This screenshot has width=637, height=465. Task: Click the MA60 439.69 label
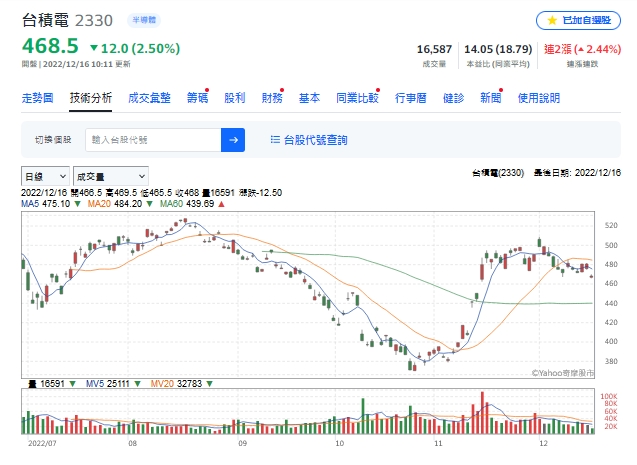pyautogui.click(x=187, y=203)
